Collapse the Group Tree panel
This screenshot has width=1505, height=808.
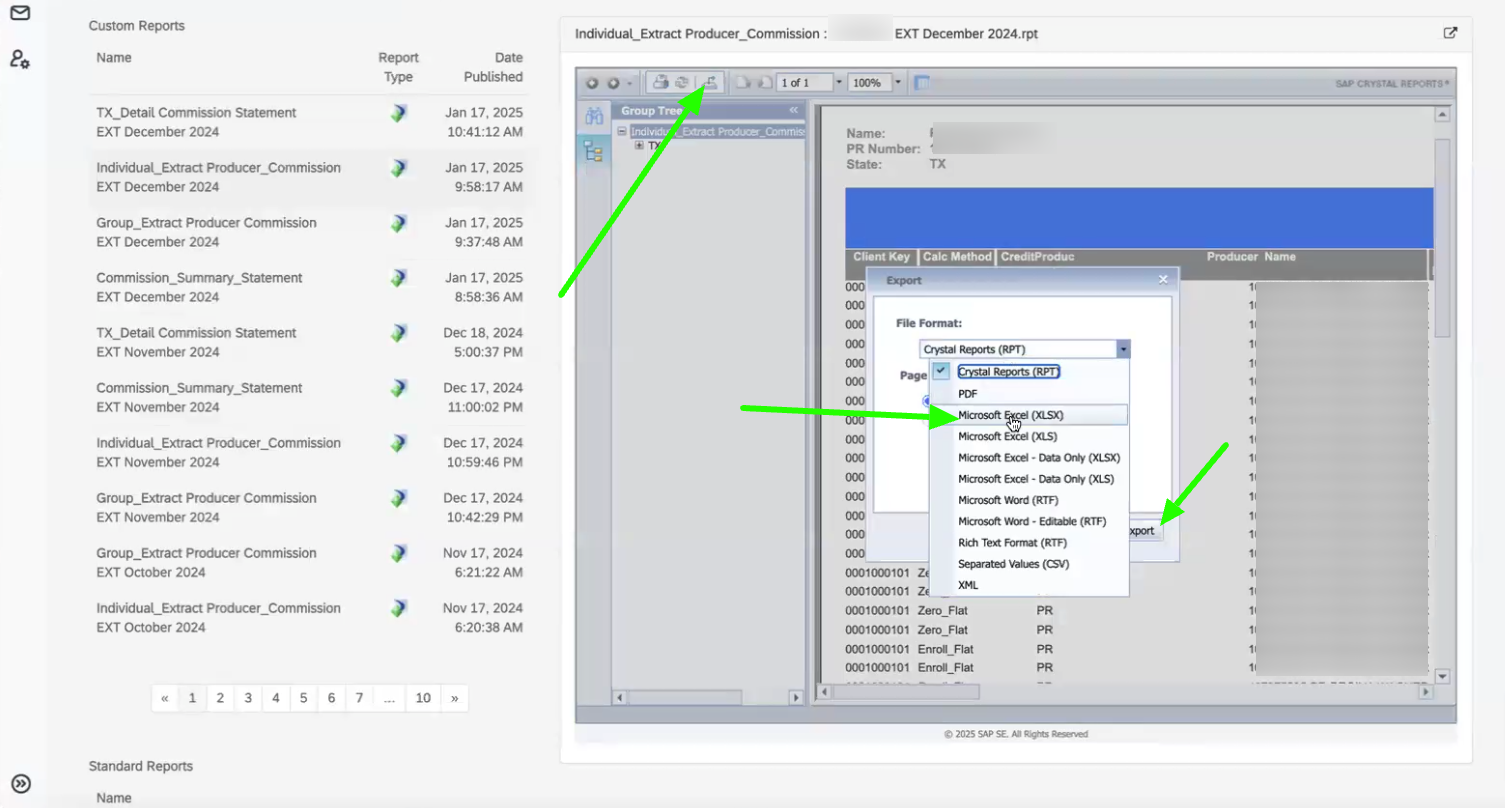tap(794, 110)
